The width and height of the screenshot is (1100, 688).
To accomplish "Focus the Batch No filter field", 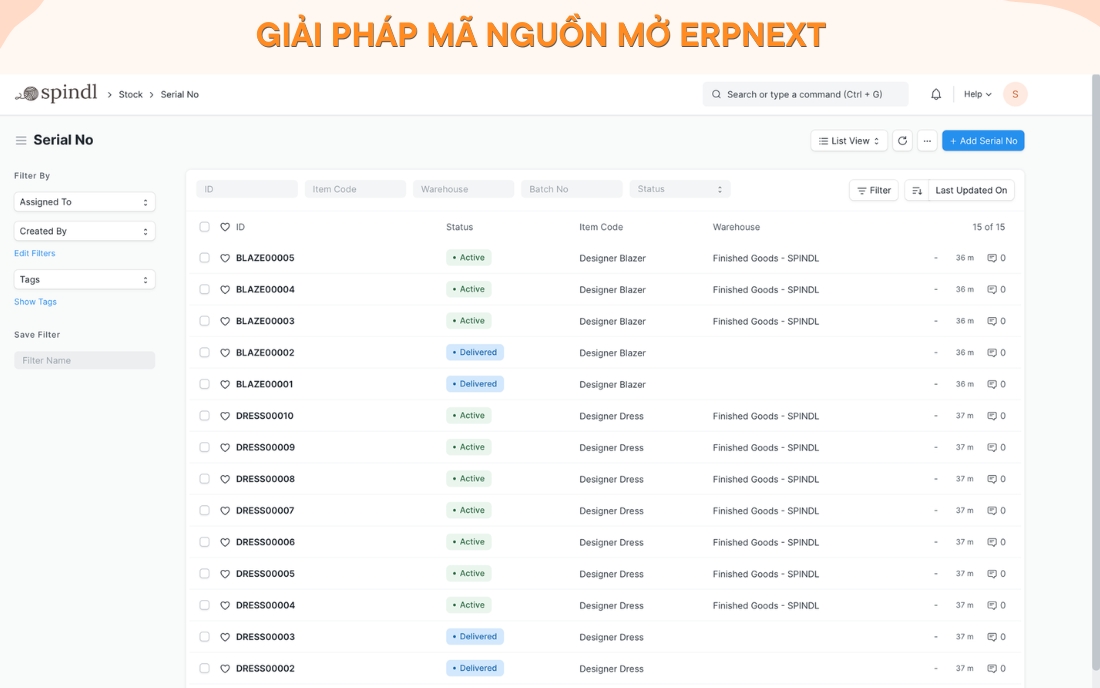I will click(572, 189).
